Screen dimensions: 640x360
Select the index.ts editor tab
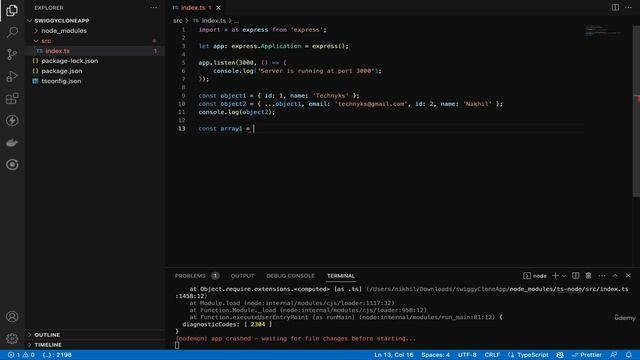(193, 8)
